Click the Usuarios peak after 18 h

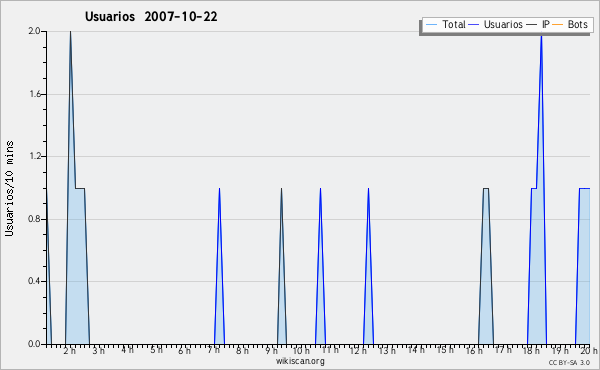click(x=541, y=36)
